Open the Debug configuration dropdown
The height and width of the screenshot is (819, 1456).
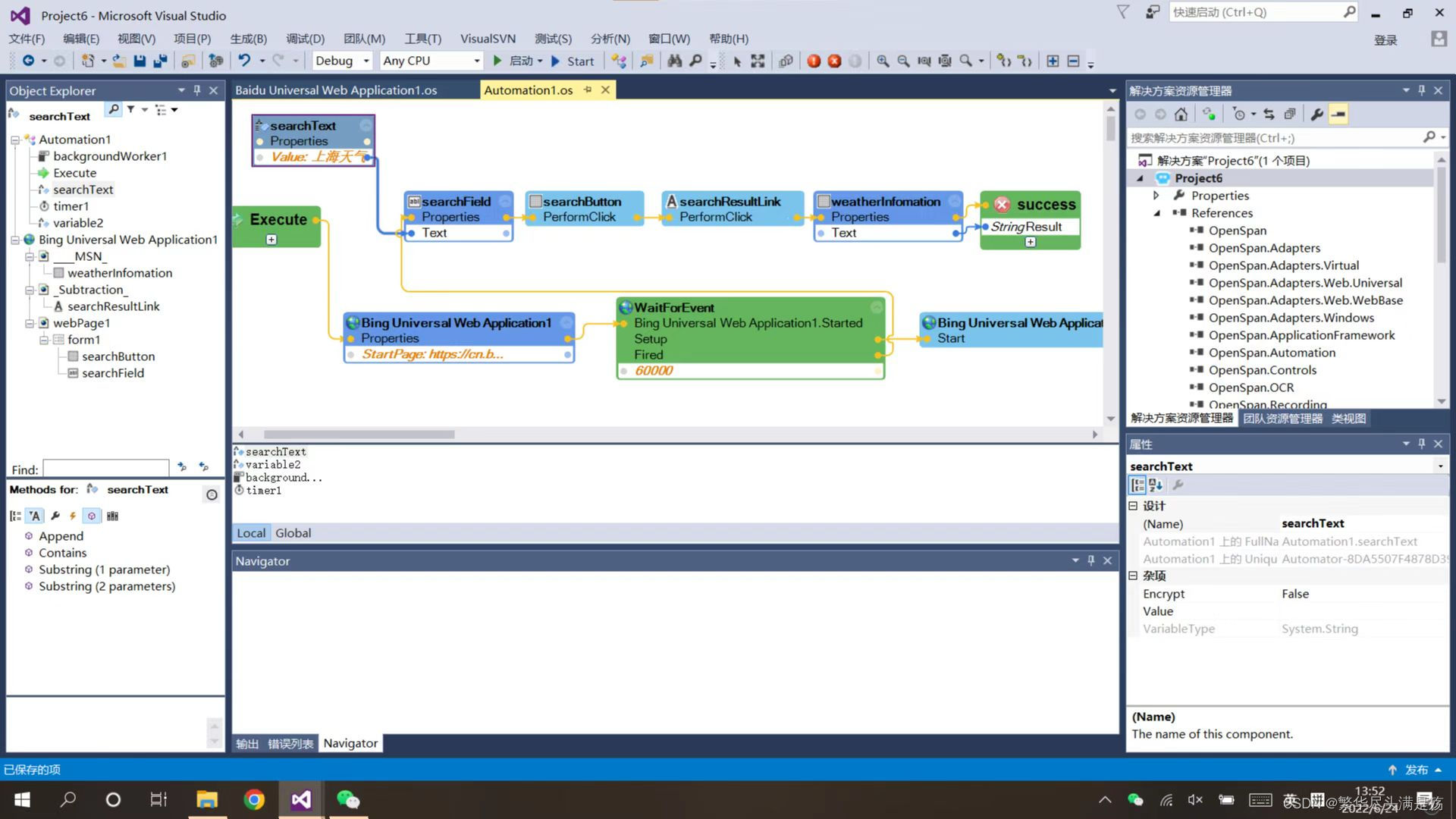366,61
